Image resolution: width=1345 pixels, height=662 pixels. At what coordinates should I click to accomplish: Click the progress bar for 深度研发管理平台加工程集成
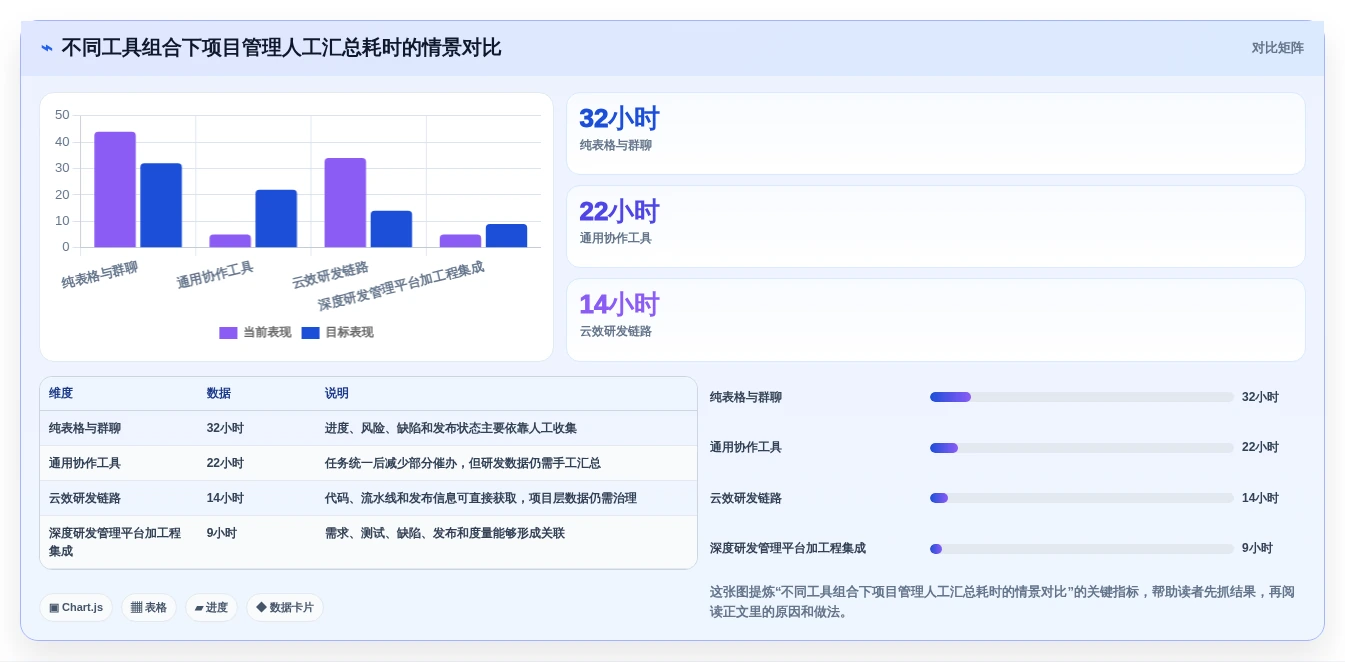coord(1082,548)
